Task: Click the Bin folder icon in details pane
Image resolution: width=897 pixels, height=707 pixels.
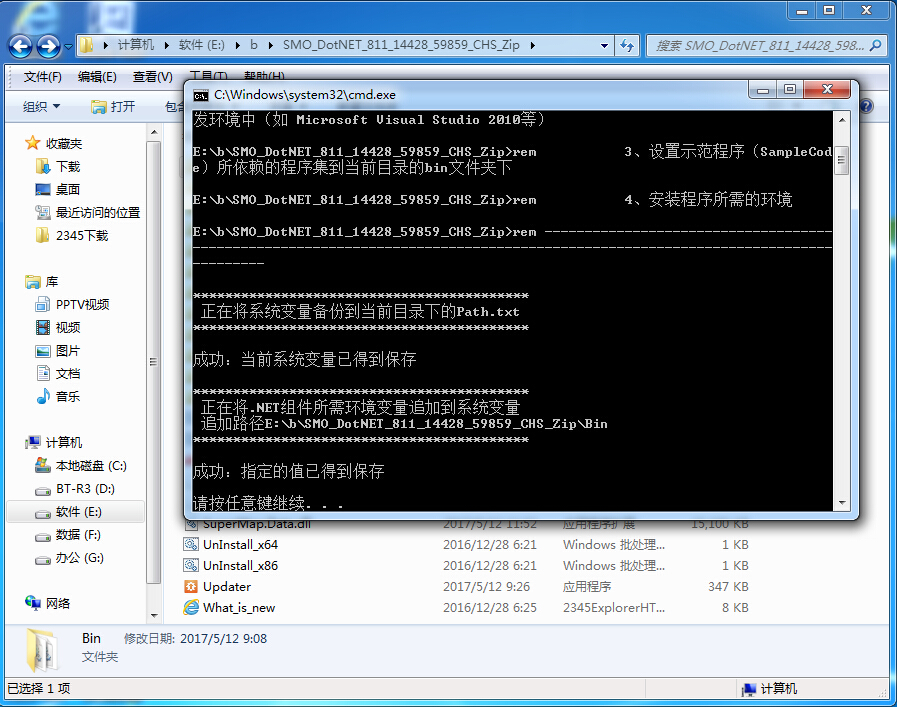Action: coord(42,649)
